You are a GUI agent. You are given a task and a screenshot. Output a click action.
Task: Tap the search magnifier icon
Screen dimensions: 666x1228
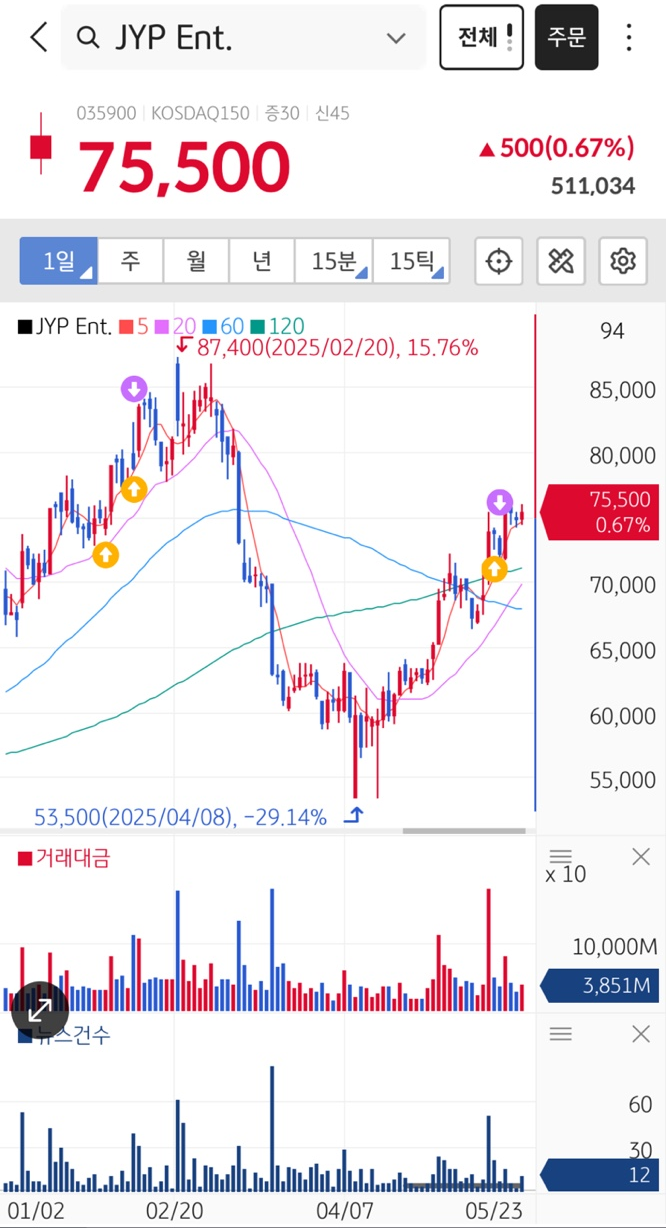click(x=88, y=38)
